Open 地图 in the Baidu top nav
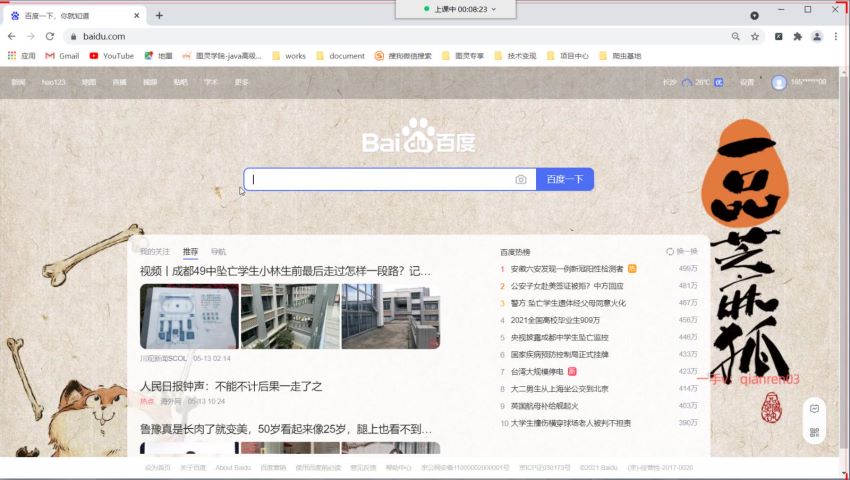Viewport: 850px width, 480px height. tap(89, 82)
